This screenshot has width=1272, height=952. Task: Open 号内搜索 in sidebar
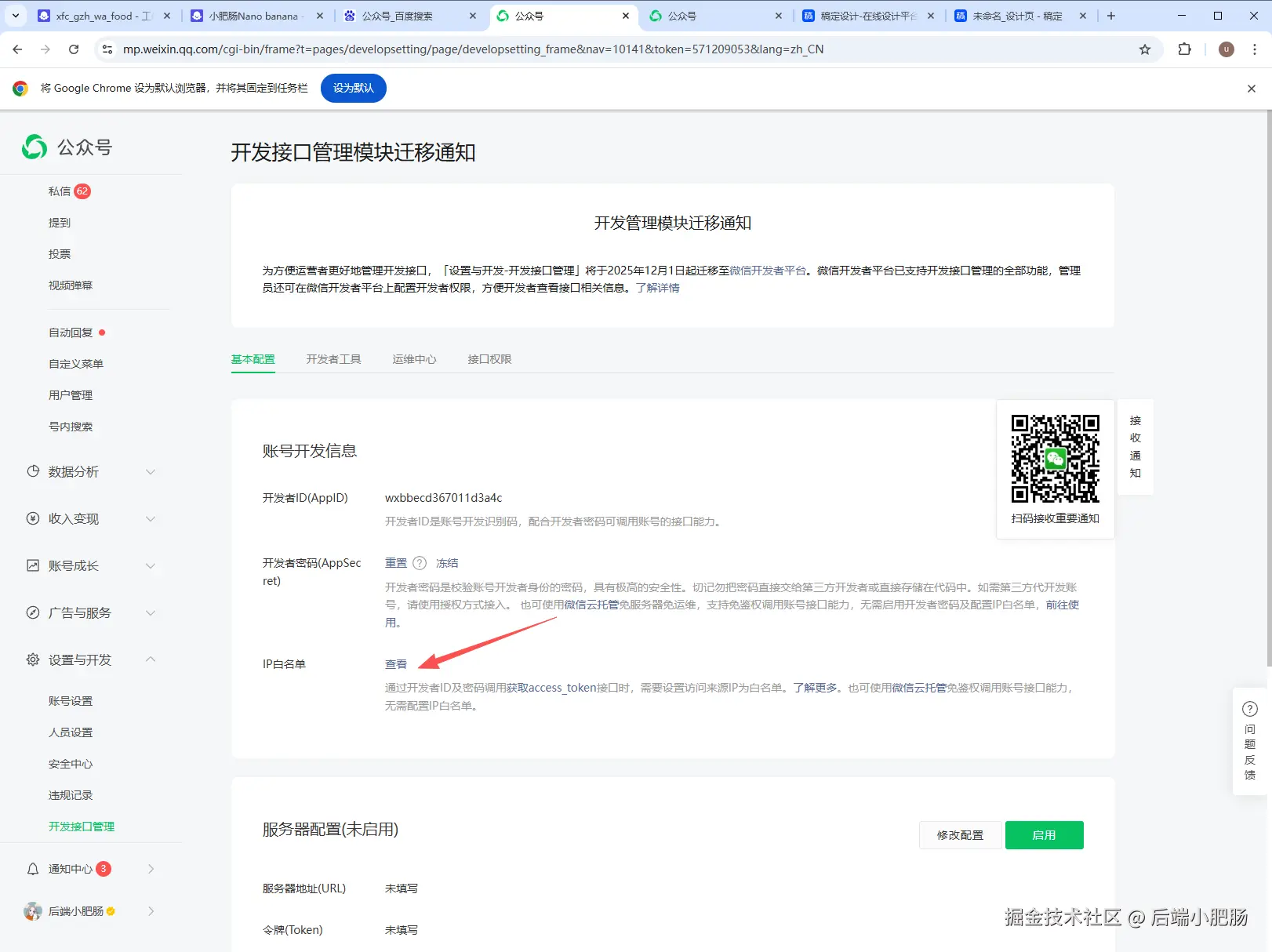71,427
